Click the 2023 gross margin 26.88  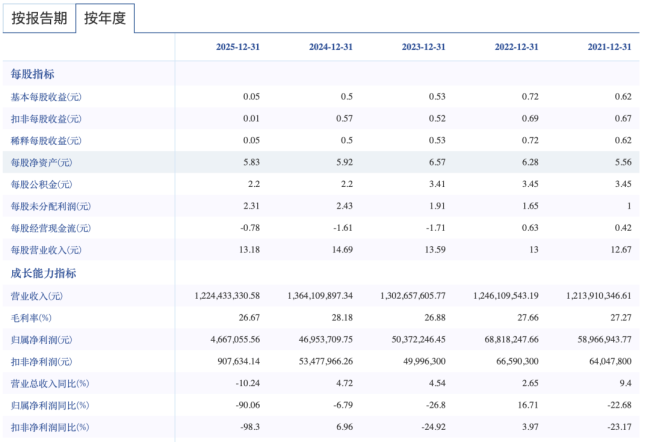(435, 318)
